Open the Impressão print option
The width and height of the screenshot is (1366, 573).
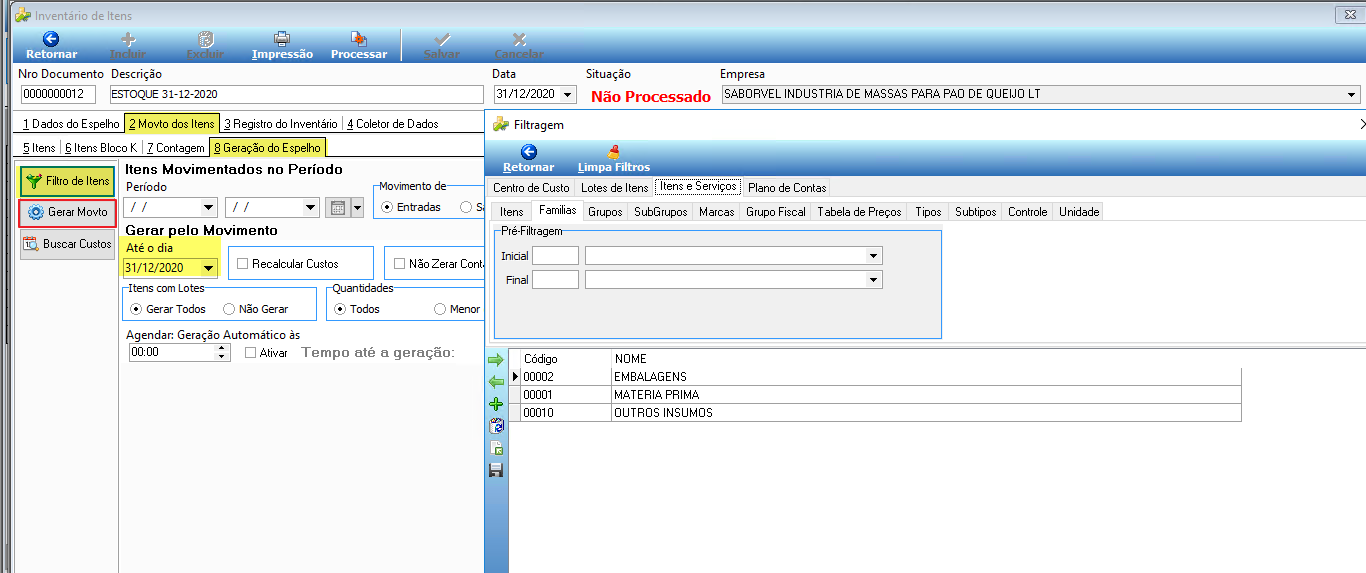pos(282,45)
